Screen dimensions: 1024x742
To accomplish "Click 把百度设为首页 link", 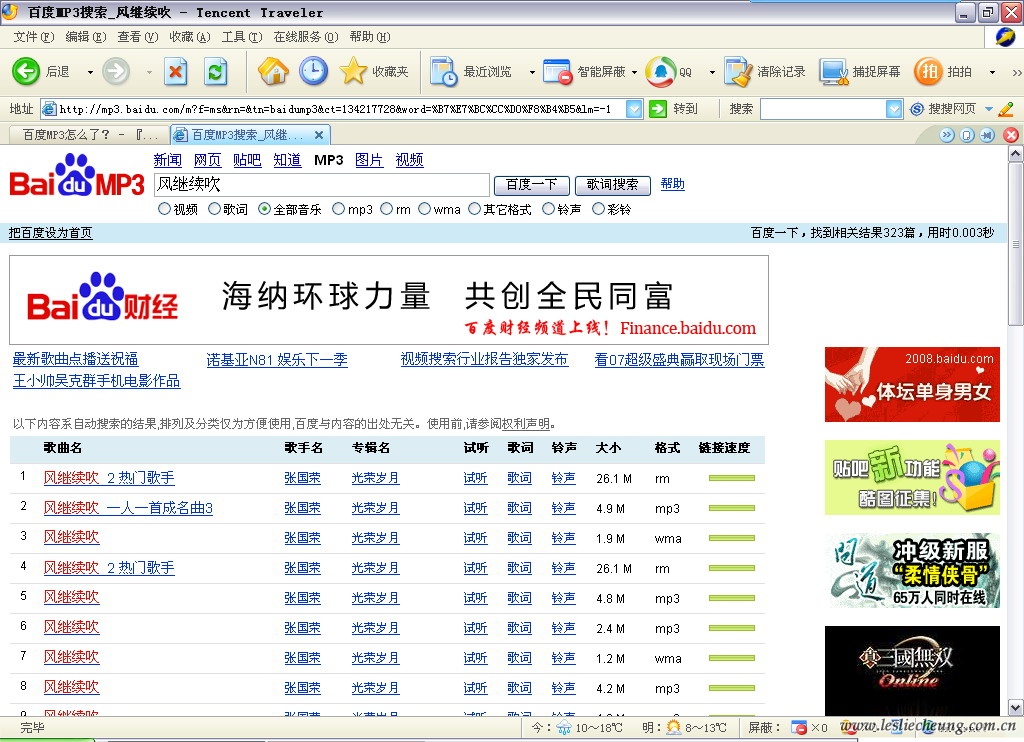I will click(50, 233).
